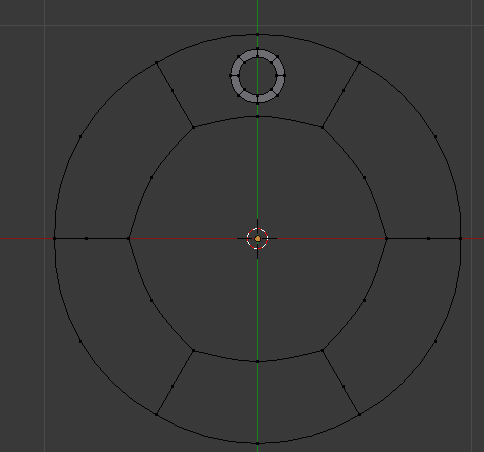Select the rightmost outer vertex on the red axis
The width and height of the screenshot is (484, 452).
[x=461, y=239]
